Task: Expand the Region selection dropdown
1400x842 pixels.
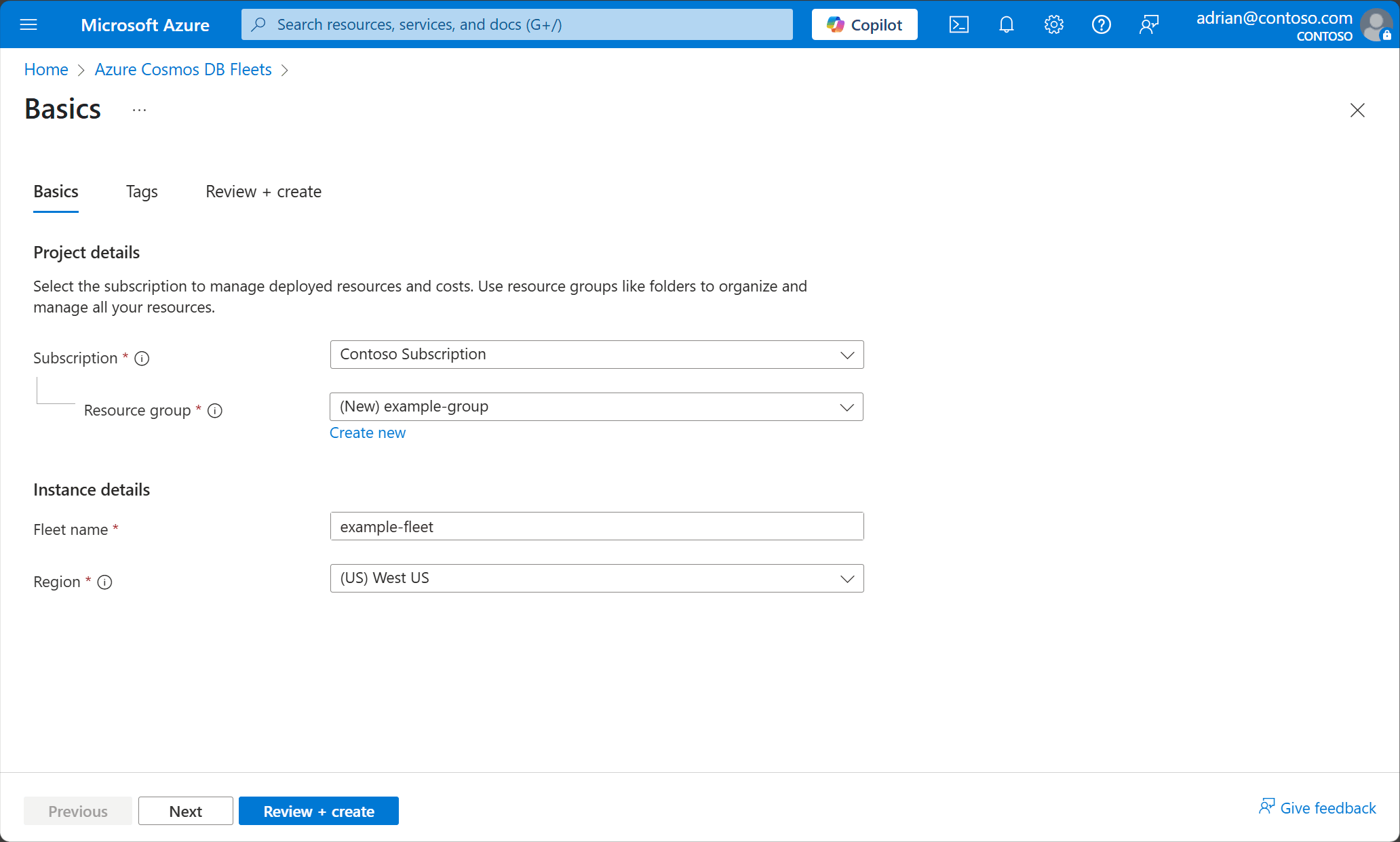Action: coord(596,578)
